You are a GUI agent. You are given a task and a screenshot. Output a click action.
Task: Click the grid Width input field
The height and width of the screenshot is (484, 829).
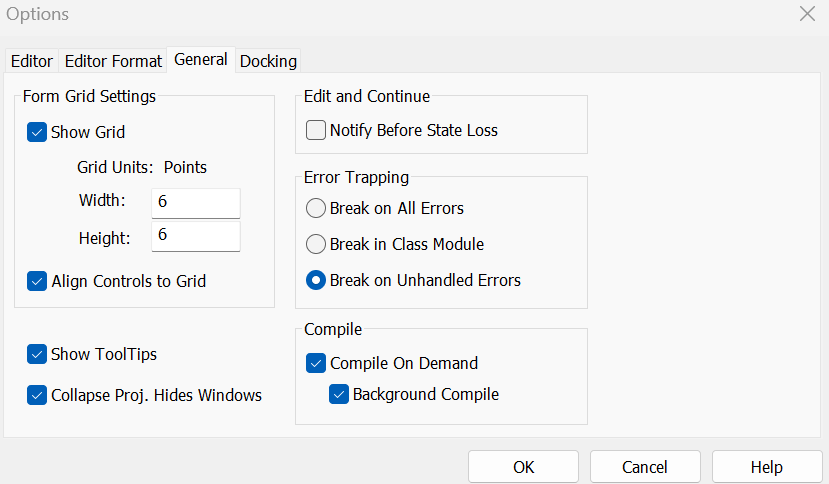(196, 202)
